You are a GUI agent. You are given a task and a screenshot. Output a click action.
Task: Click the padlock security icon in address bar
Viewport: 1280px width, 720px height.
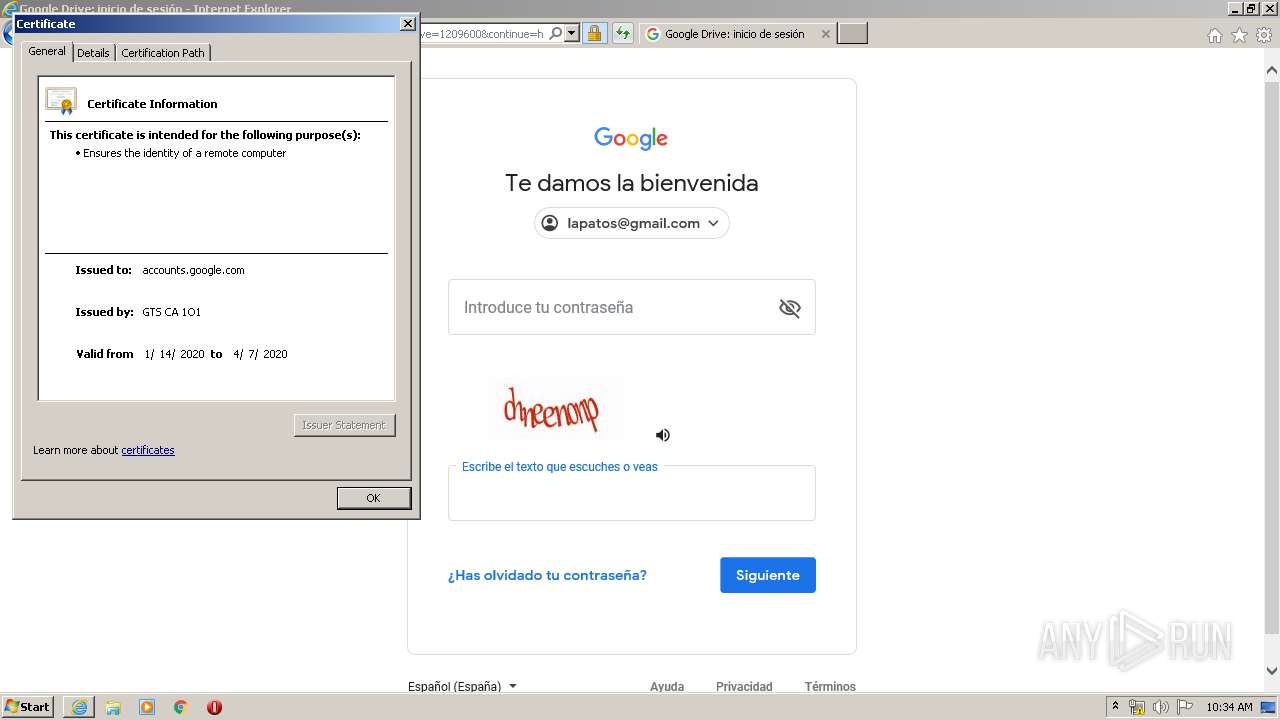tap(594, 34)
